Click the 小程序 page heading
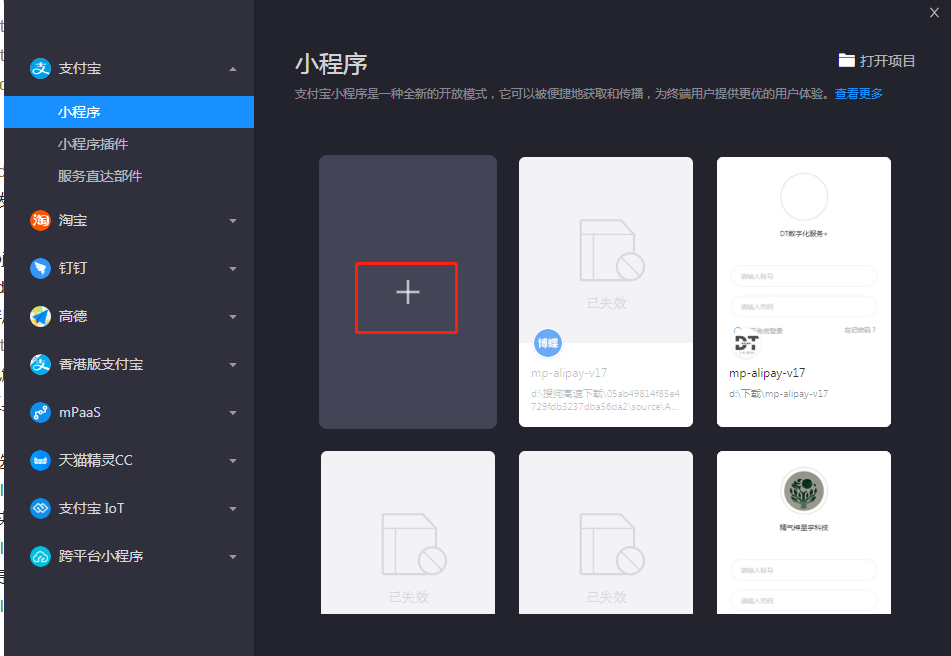The image size is (951, 656). pos(331,64)
